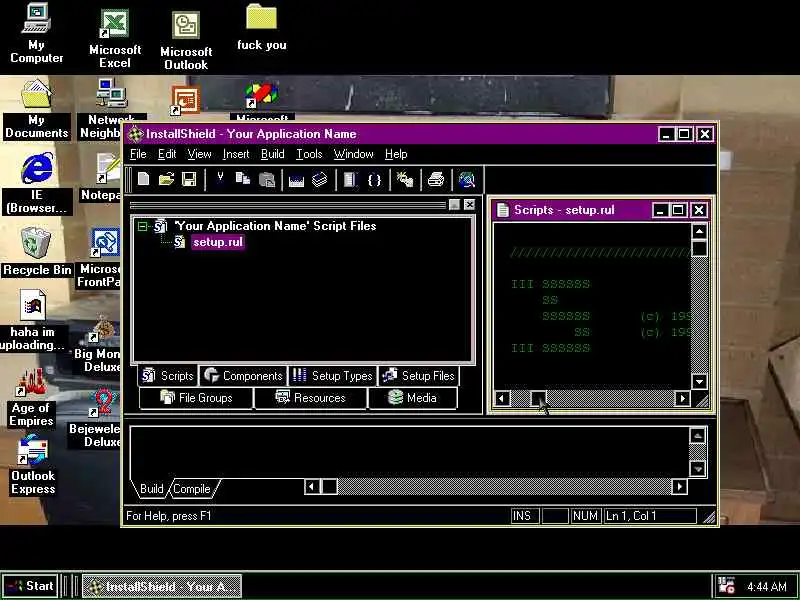Screen dimensions: 800x600
Task: Click the system tray scheduler icon
Action: (x=726, y=586)
